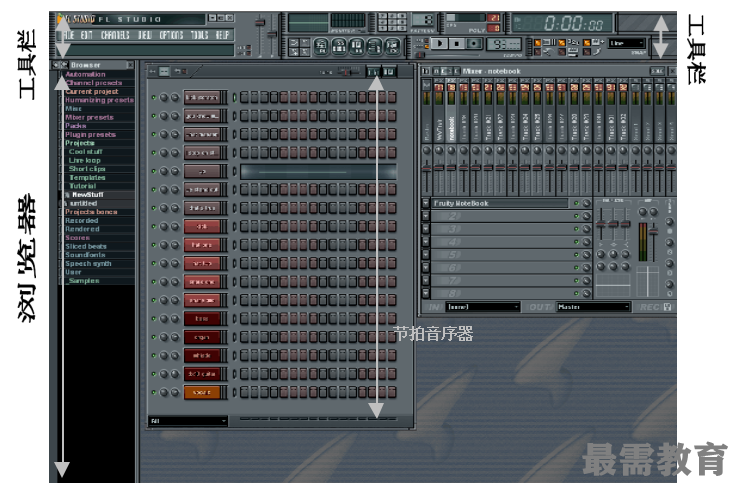
Task: Open the TOOLS menu
Action: pyautogui.click(x=199, y=35)
